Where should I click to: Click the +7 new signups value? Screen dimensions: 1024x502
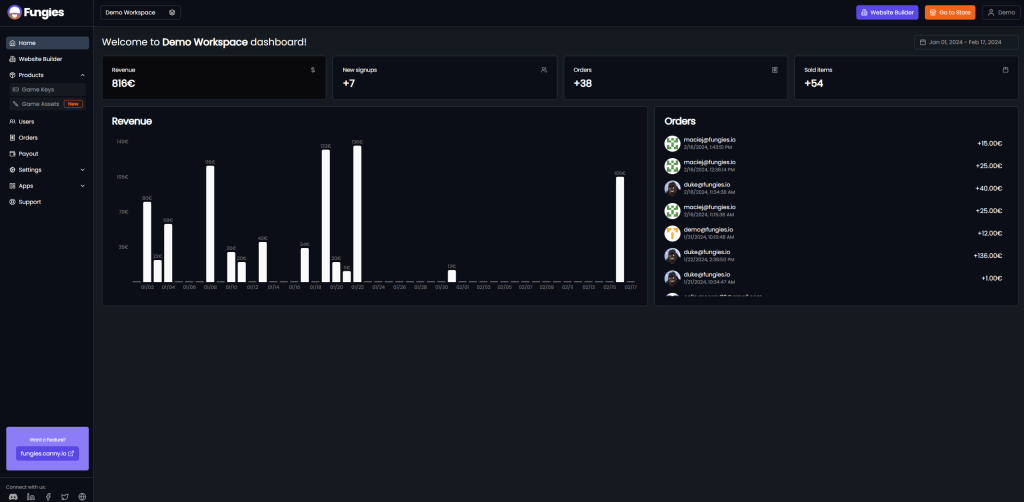point(349,84)
